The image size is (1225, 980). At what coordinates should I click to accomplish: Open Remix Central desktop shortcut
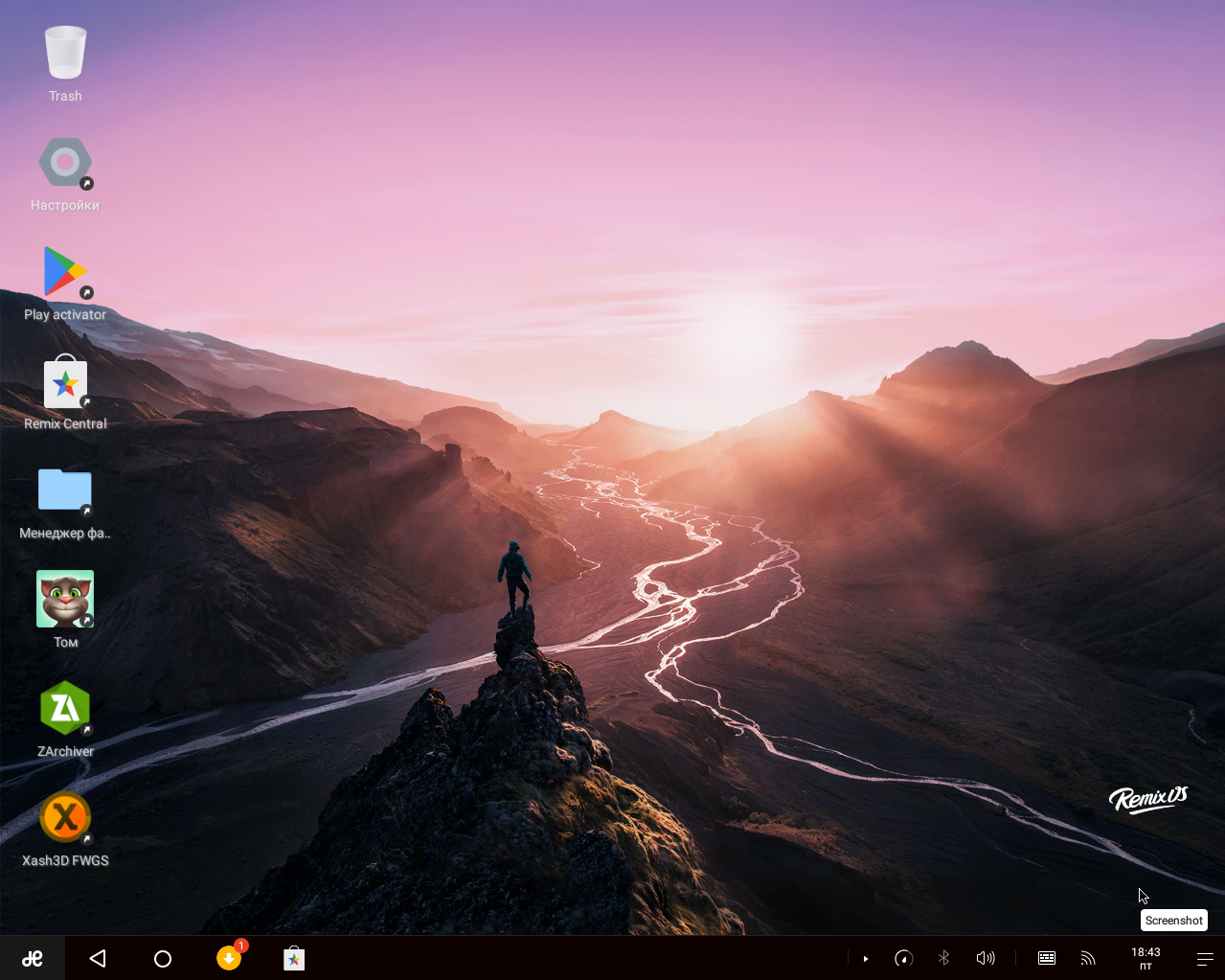click(x=65, y=382)
